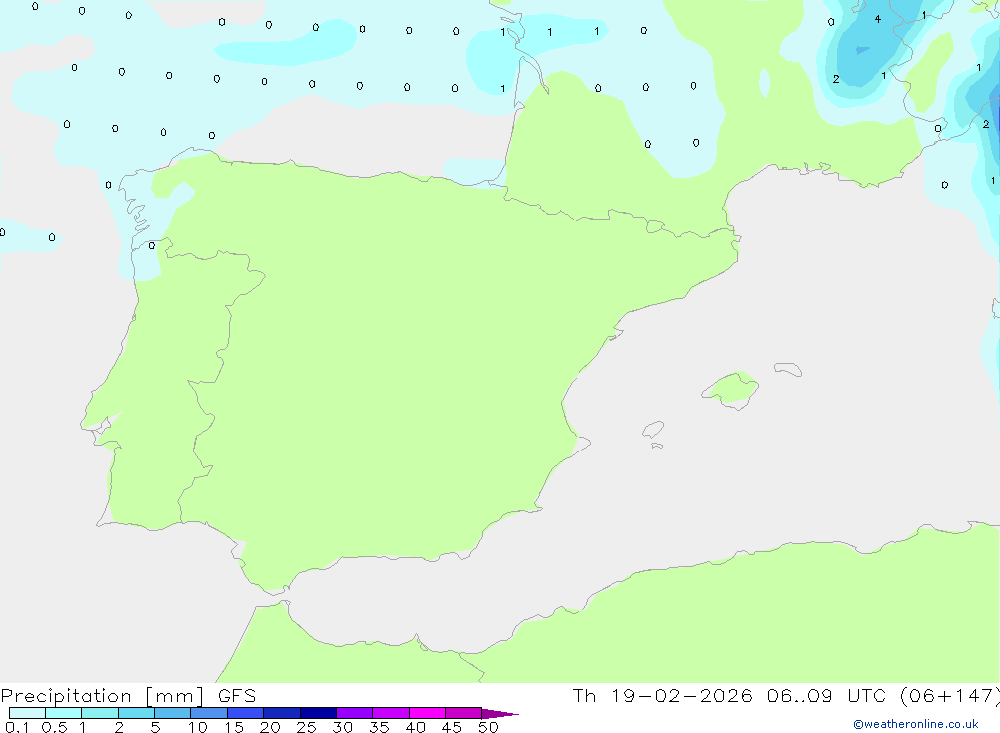Image resolution: width=1000 pixels, height=733 pixels.
Task: Pick the 35–40 mm purple legend swatch
Action: click(x=391, y=713)
